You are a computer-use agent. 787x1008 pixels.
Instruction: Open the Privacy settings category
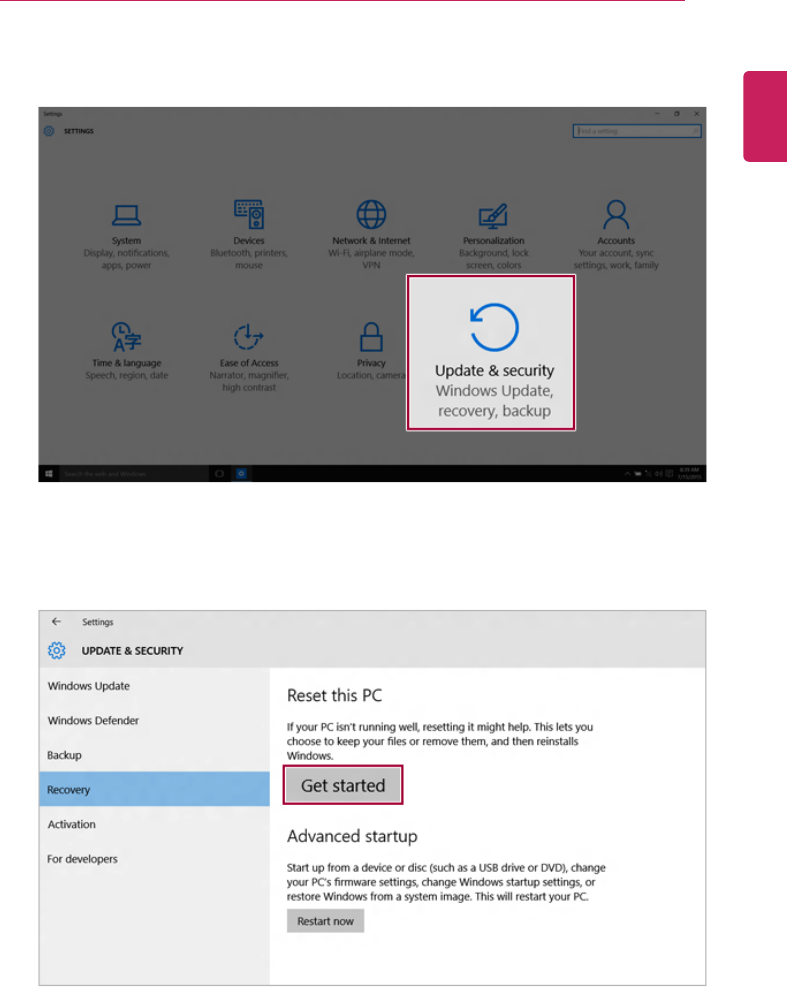[371, 351]
